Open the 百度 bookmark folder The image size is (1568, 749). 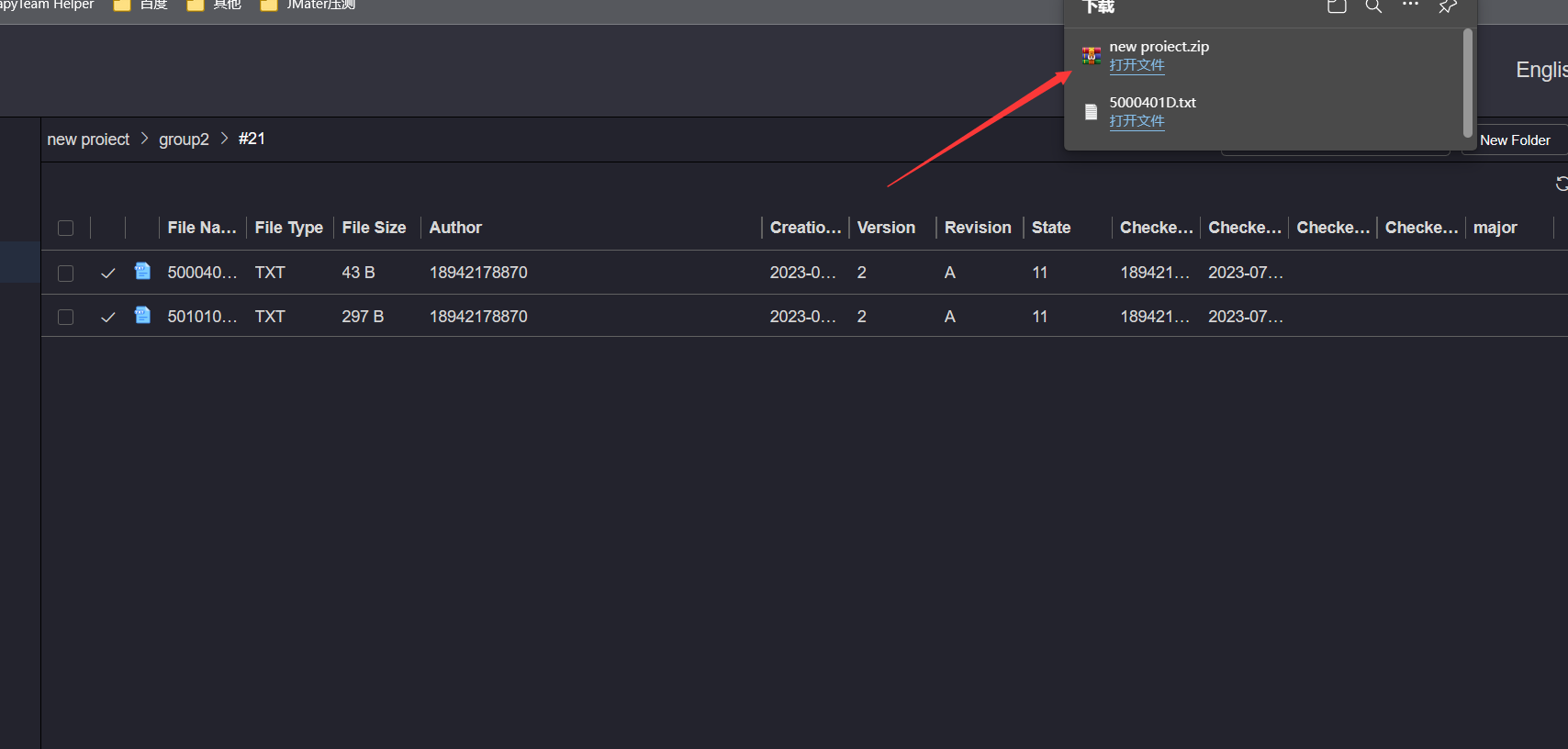(140, 5)
